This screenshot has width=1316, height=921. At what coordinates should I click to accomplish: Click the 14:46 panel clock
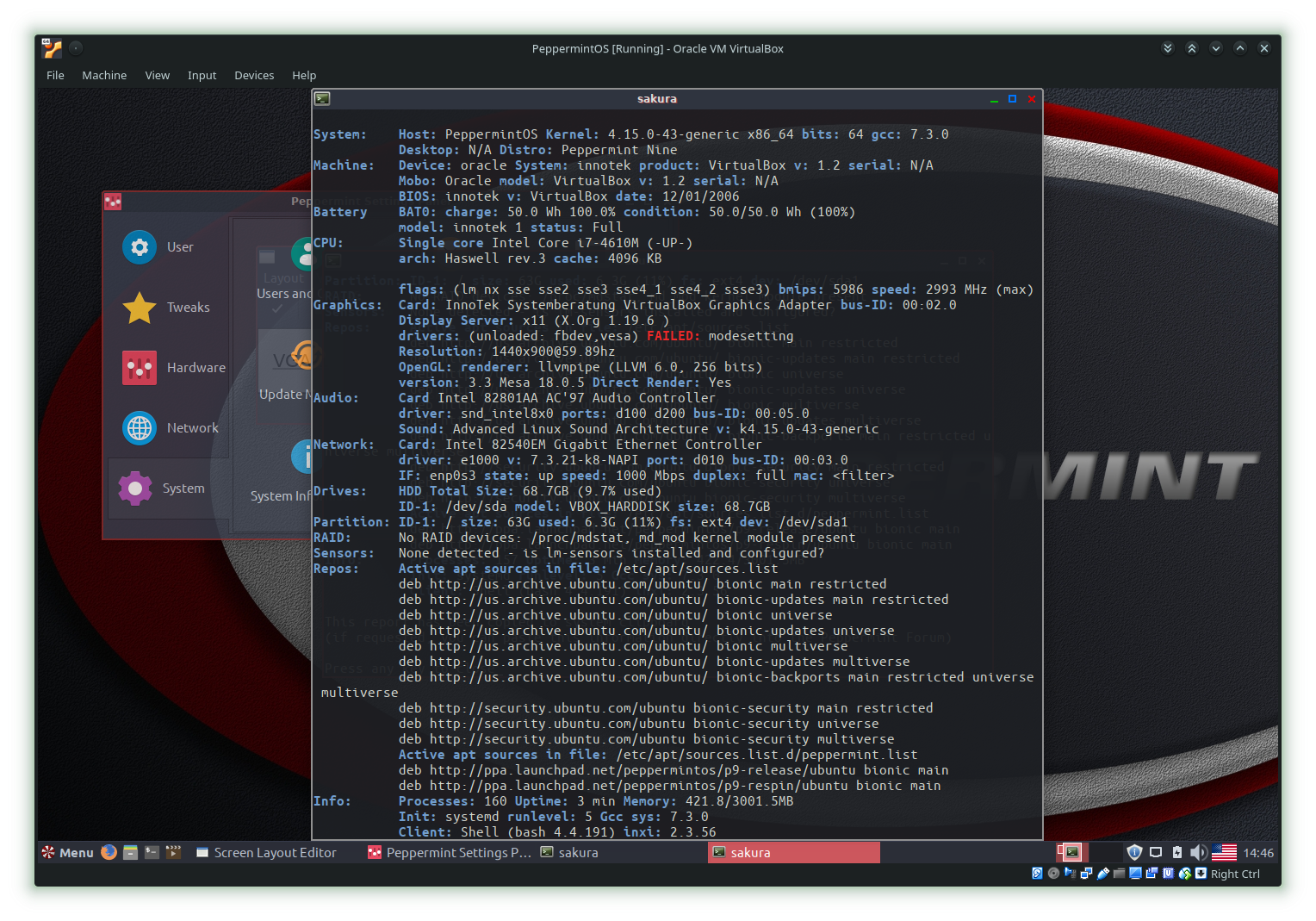coord(1257,852)
